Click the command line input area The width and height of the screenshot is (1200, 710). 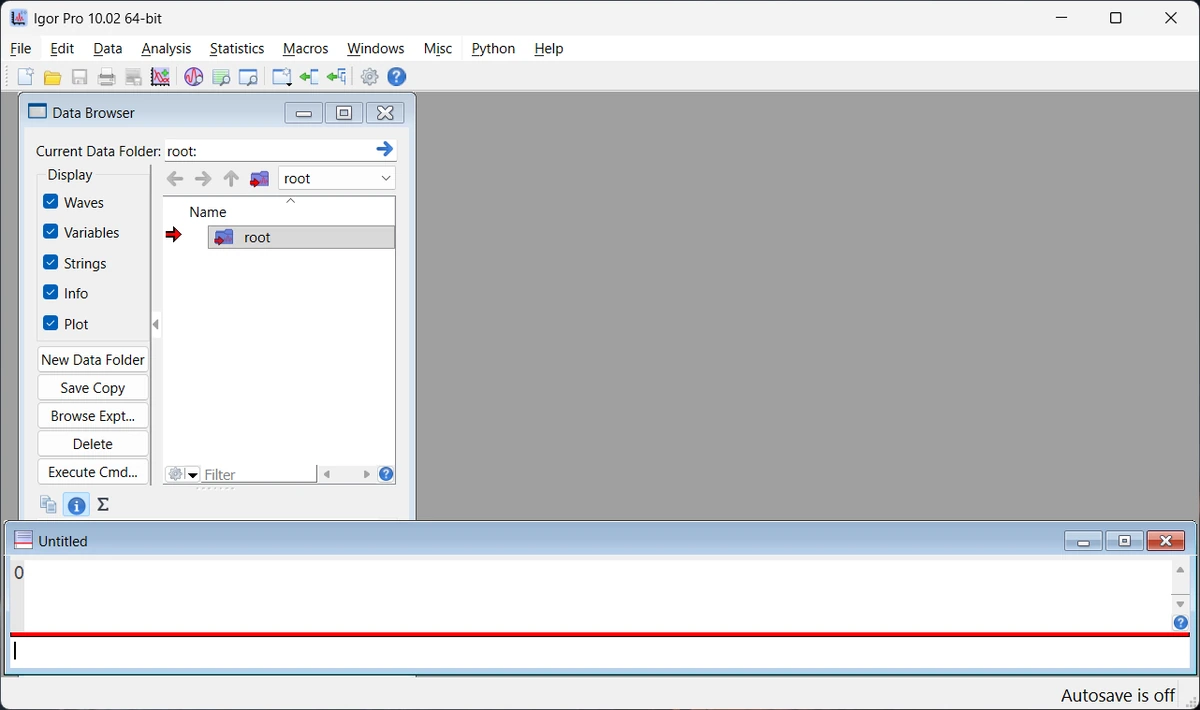600,652
